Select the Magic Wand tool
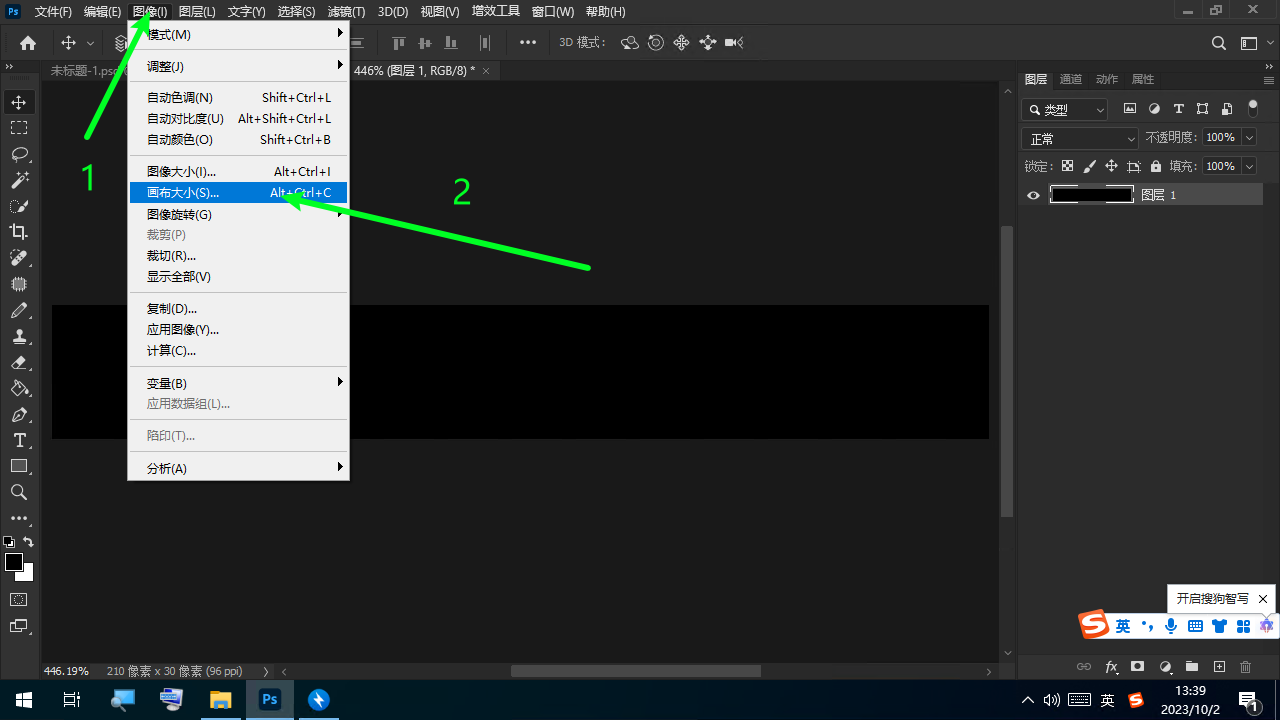Image resolution: width=1280 pixels, height=720 pixels. [x=19, y=180]
